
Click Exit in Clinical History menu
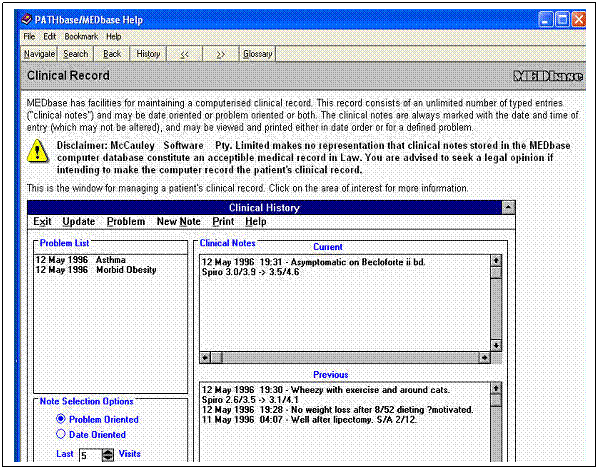point(42,222)
